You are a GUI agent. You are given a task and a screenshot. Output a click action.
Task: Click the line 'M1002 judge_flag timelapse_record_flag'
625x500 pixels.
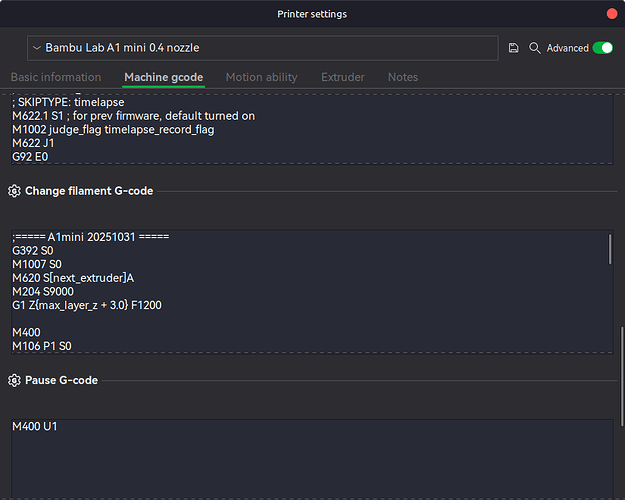pyautogui.click(x=113, y=130)
